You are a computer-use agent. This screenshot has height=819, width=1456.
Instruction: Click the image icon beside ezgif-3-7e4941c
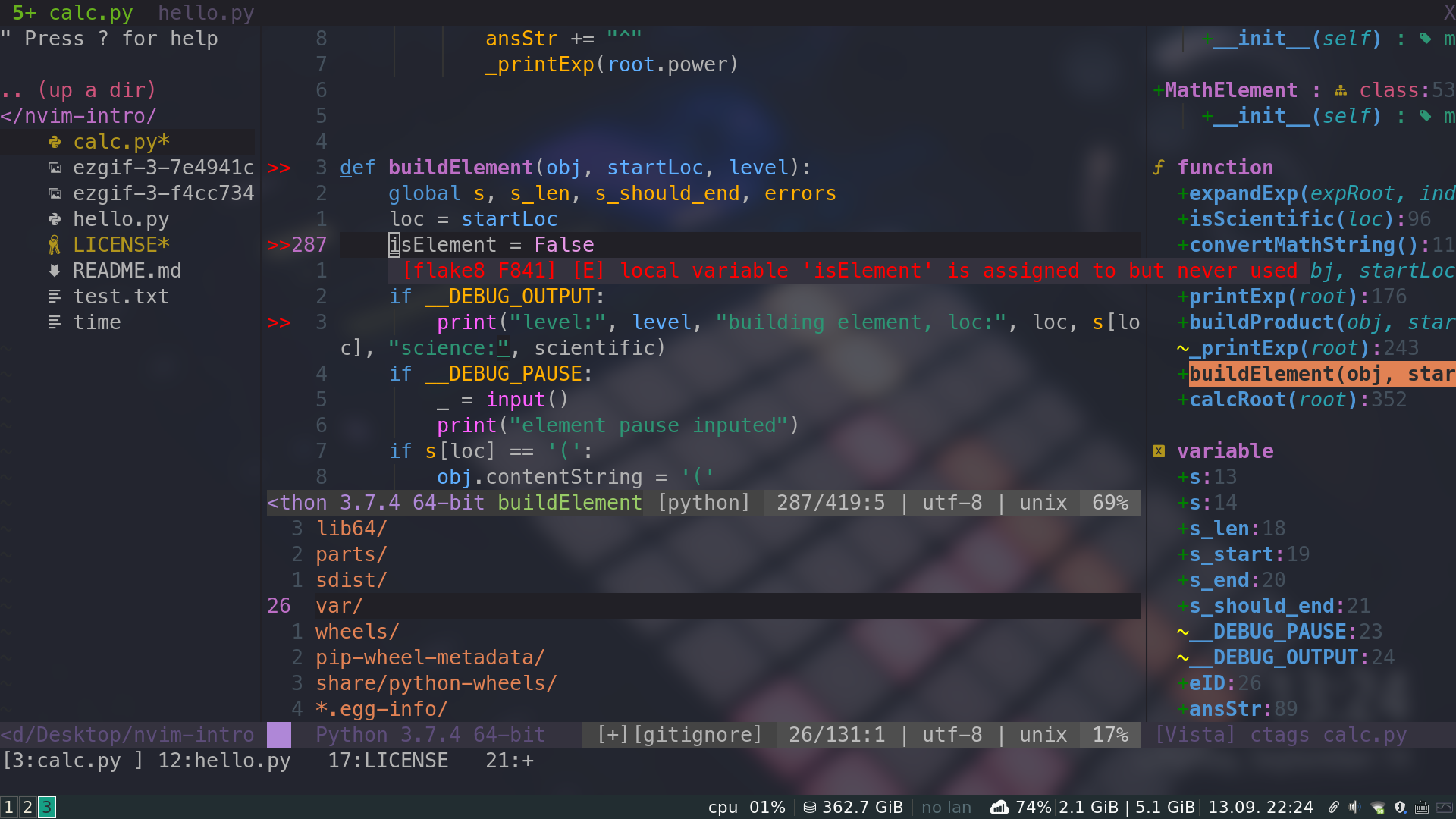point(55,168)
